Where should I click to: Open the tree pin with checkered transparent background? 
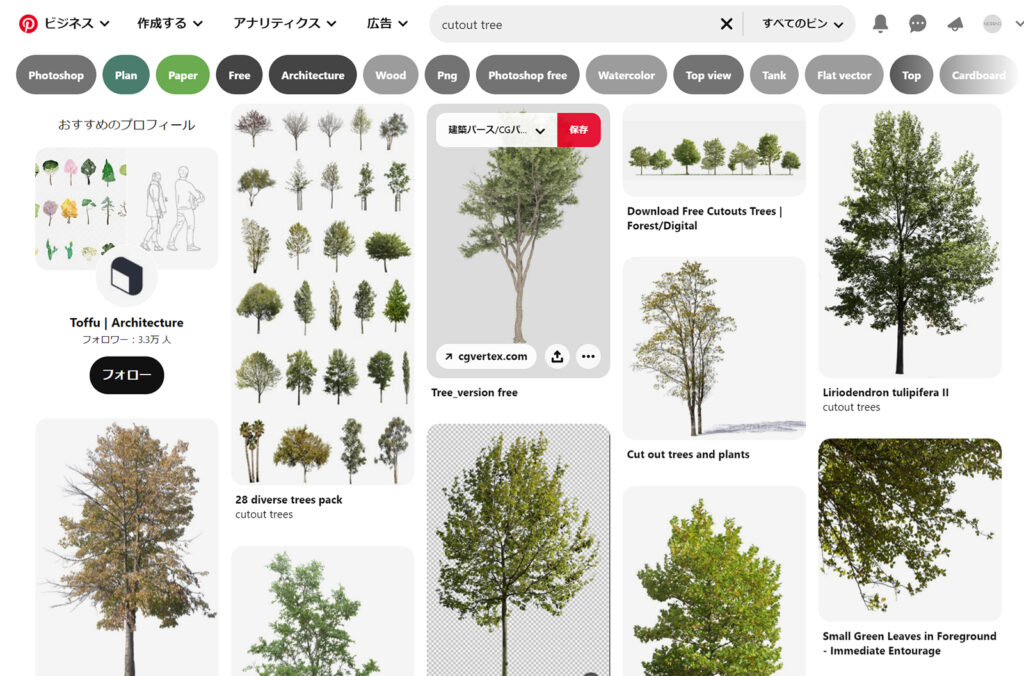click(x=519, y=550)
